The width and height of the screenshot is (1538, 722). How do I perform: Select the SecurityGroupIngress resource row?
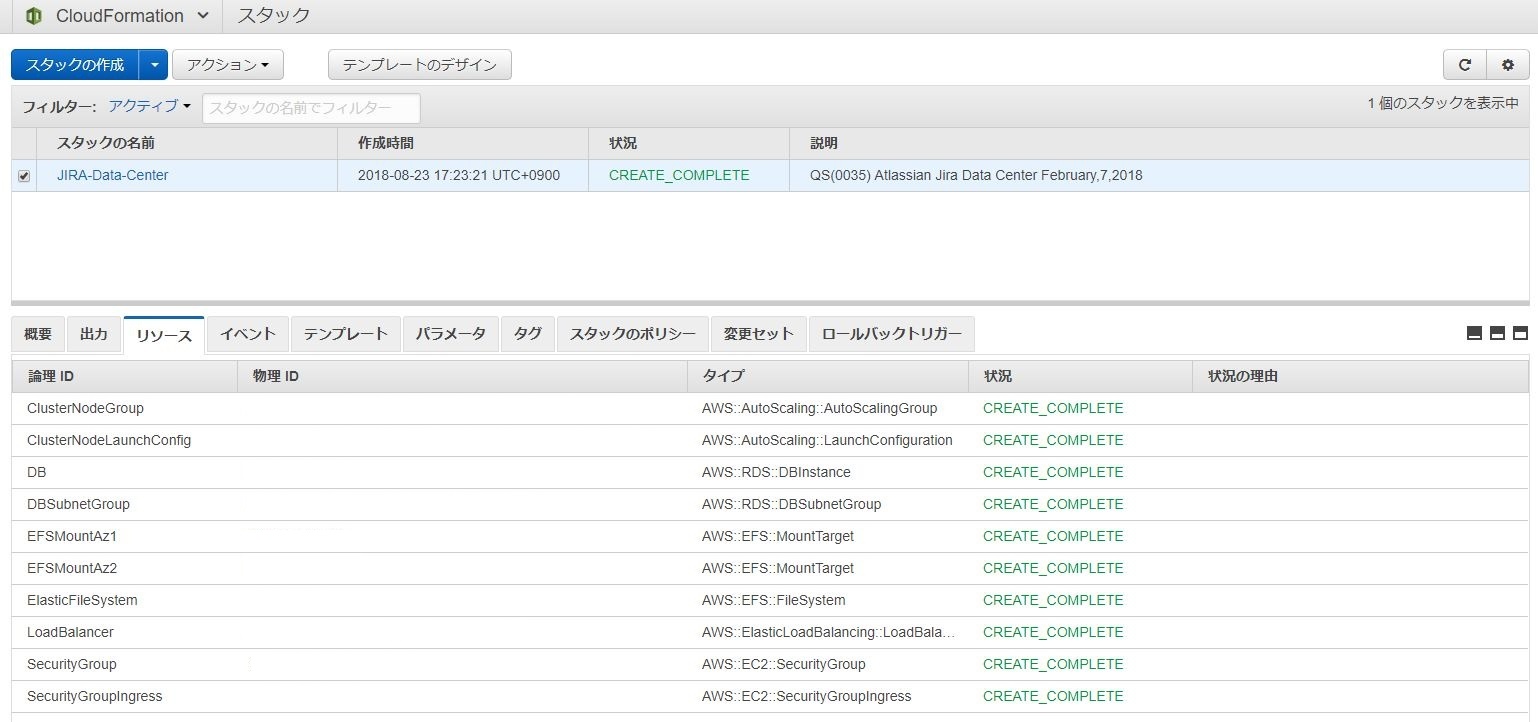click(770, 696)
